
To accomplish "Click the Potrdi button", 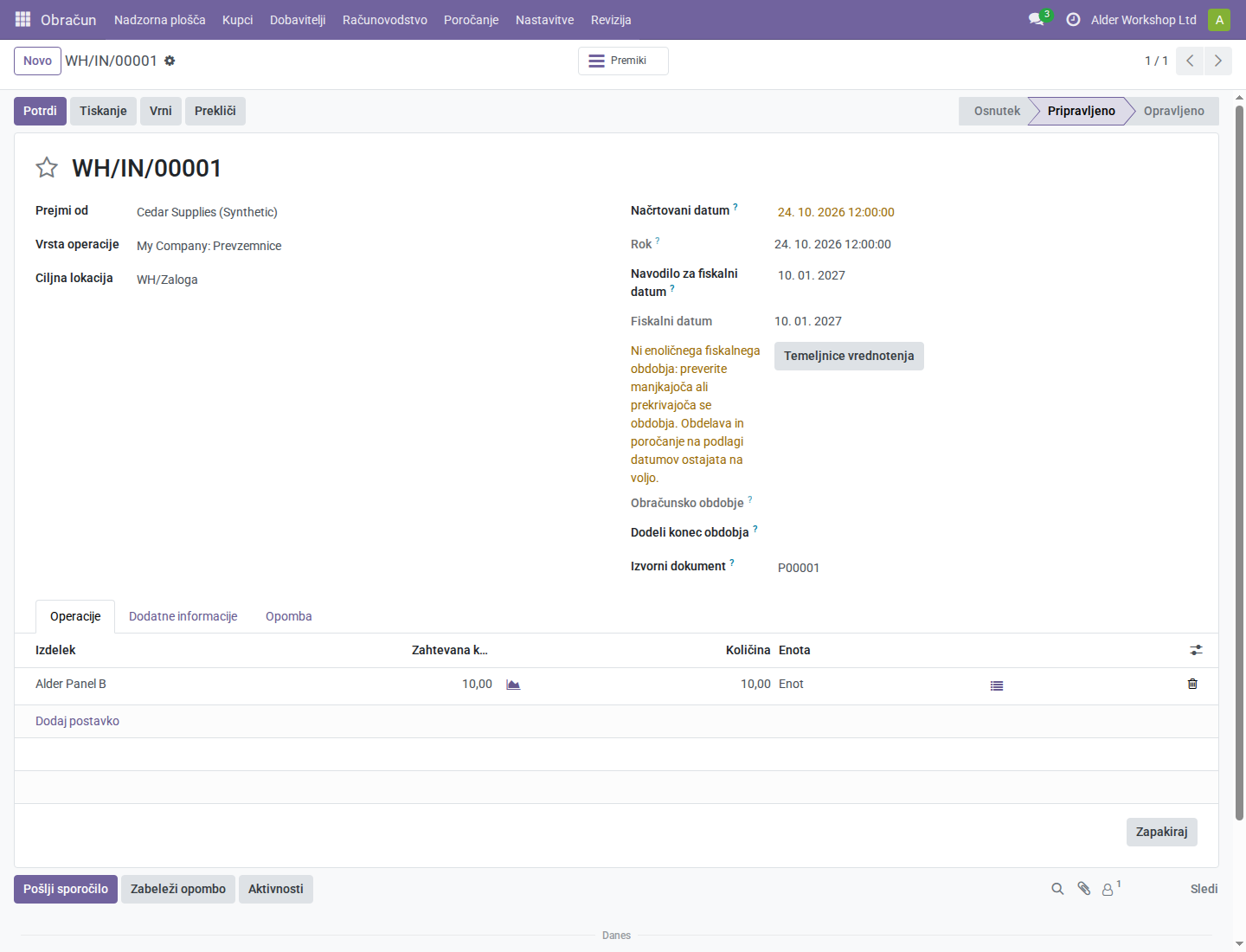I will (40, 111).
